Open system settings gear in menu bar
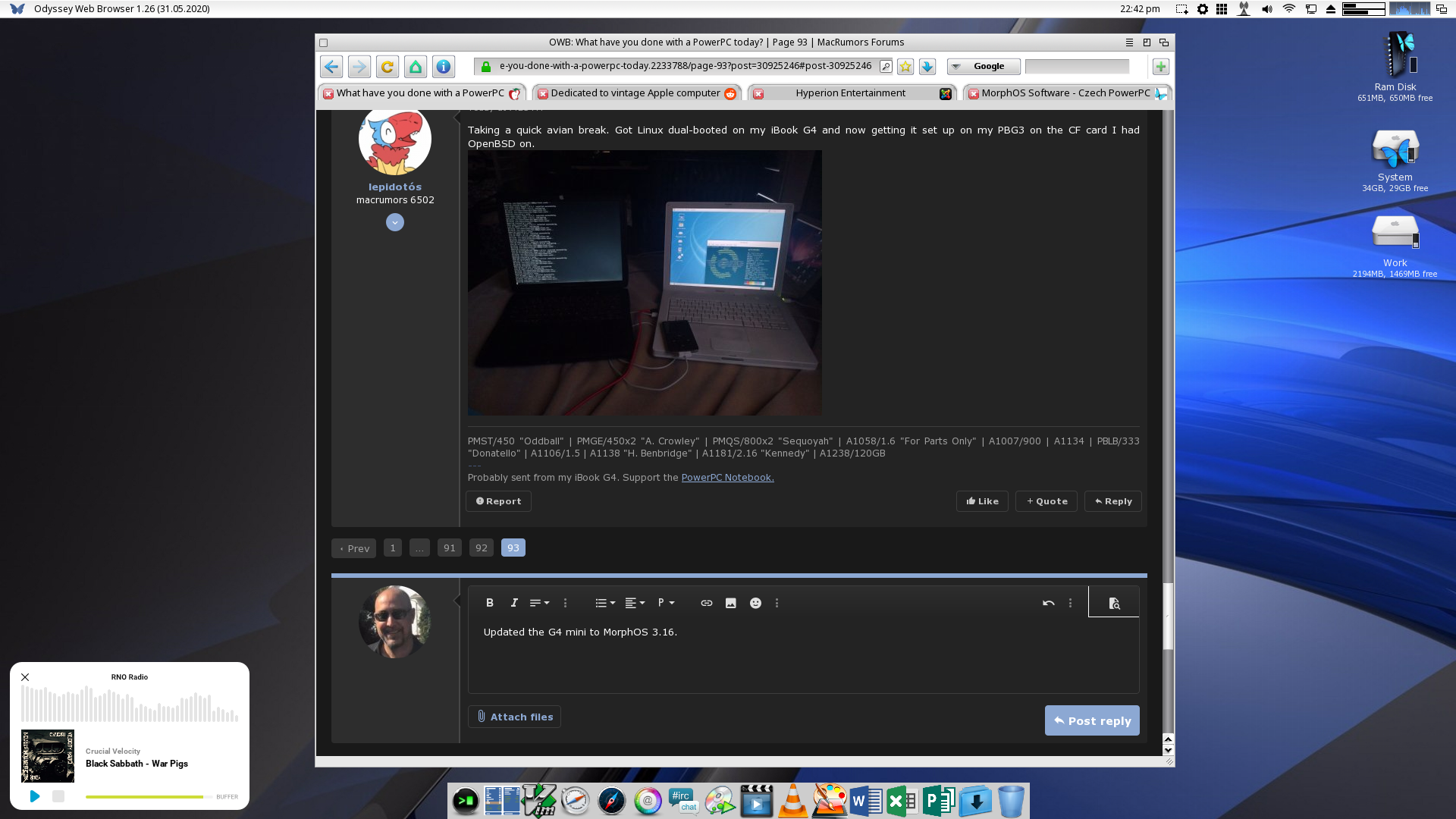Screen dimensions: 1456x819 tap(1203, 9)
